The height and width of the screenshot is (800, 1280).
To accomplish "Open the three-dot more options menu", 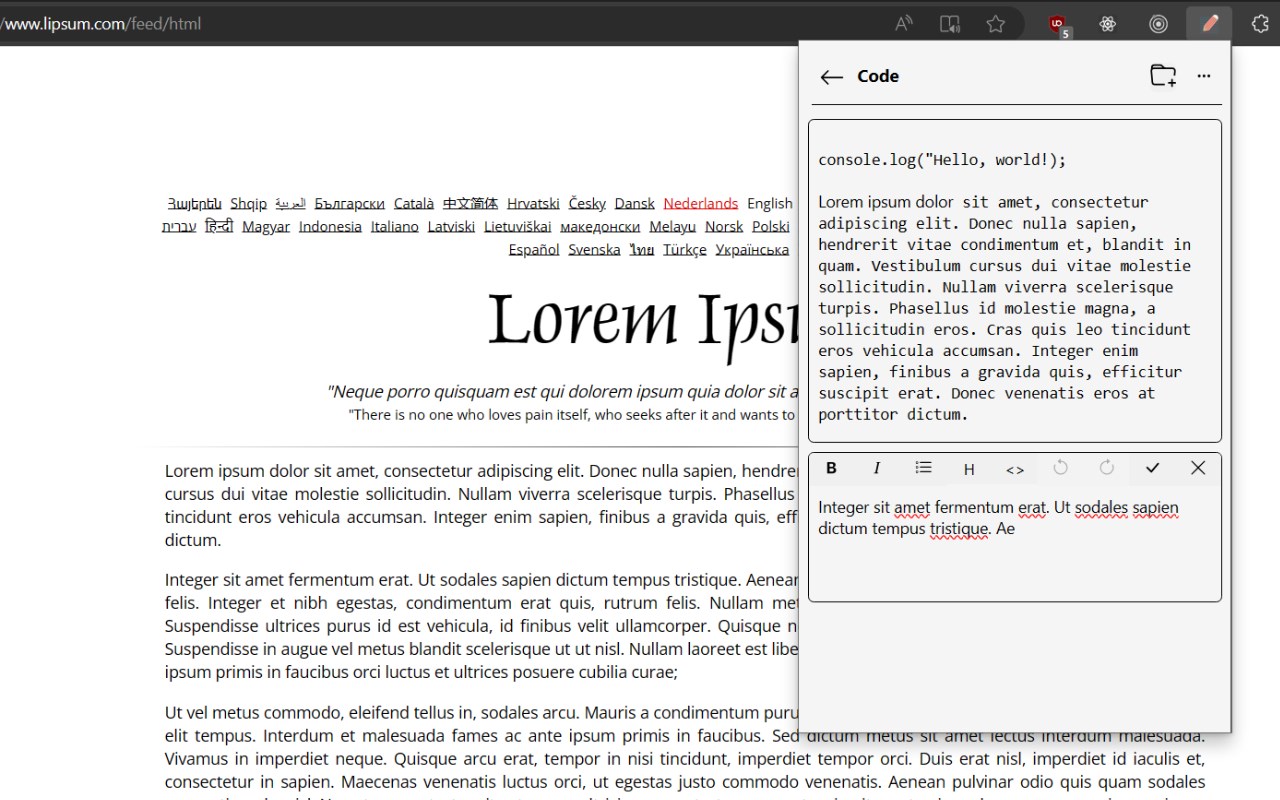I will pyautogui.click(x=1204, y=76).
